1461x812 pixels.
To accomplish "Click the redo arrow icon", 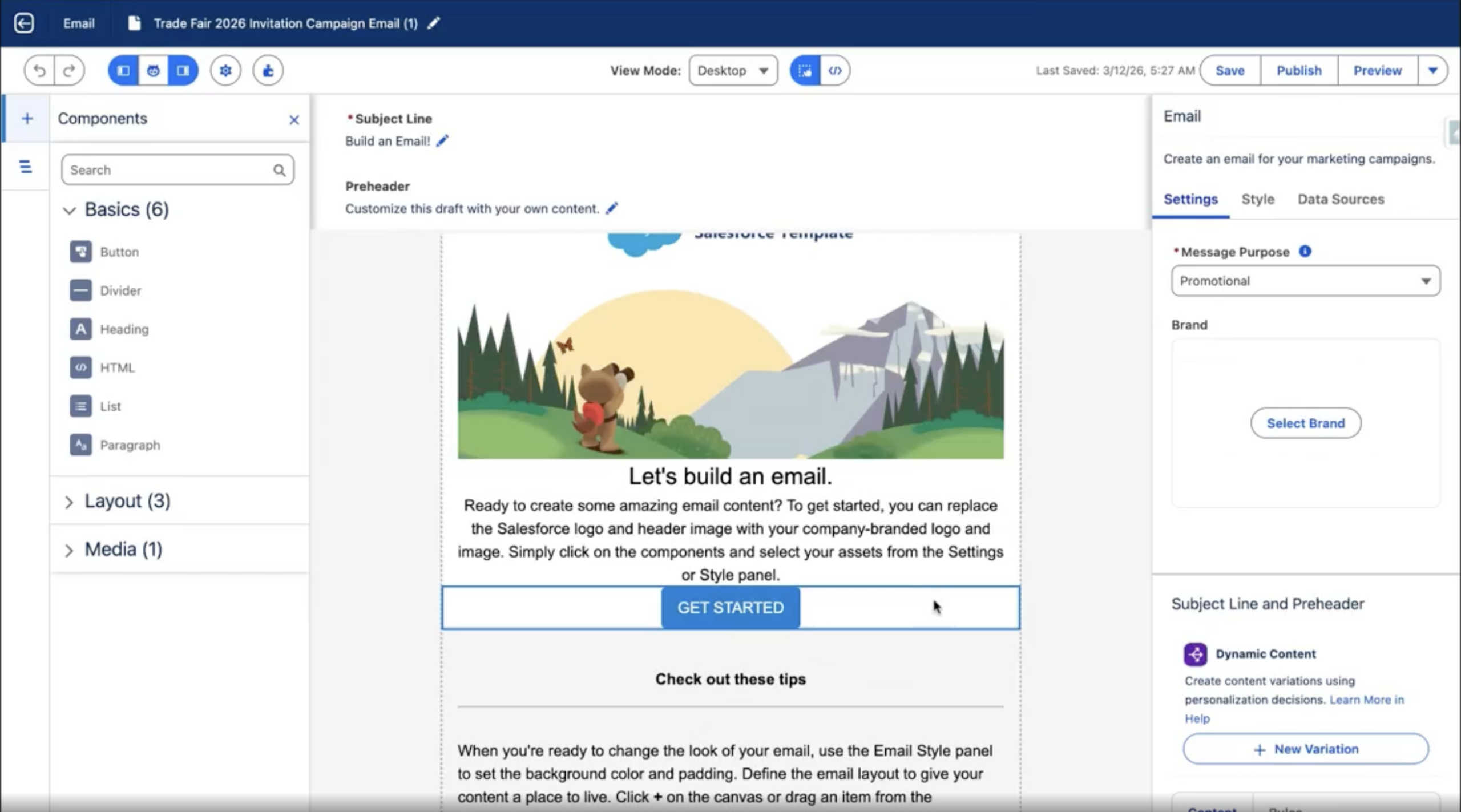I will click(x=70, y=71).
